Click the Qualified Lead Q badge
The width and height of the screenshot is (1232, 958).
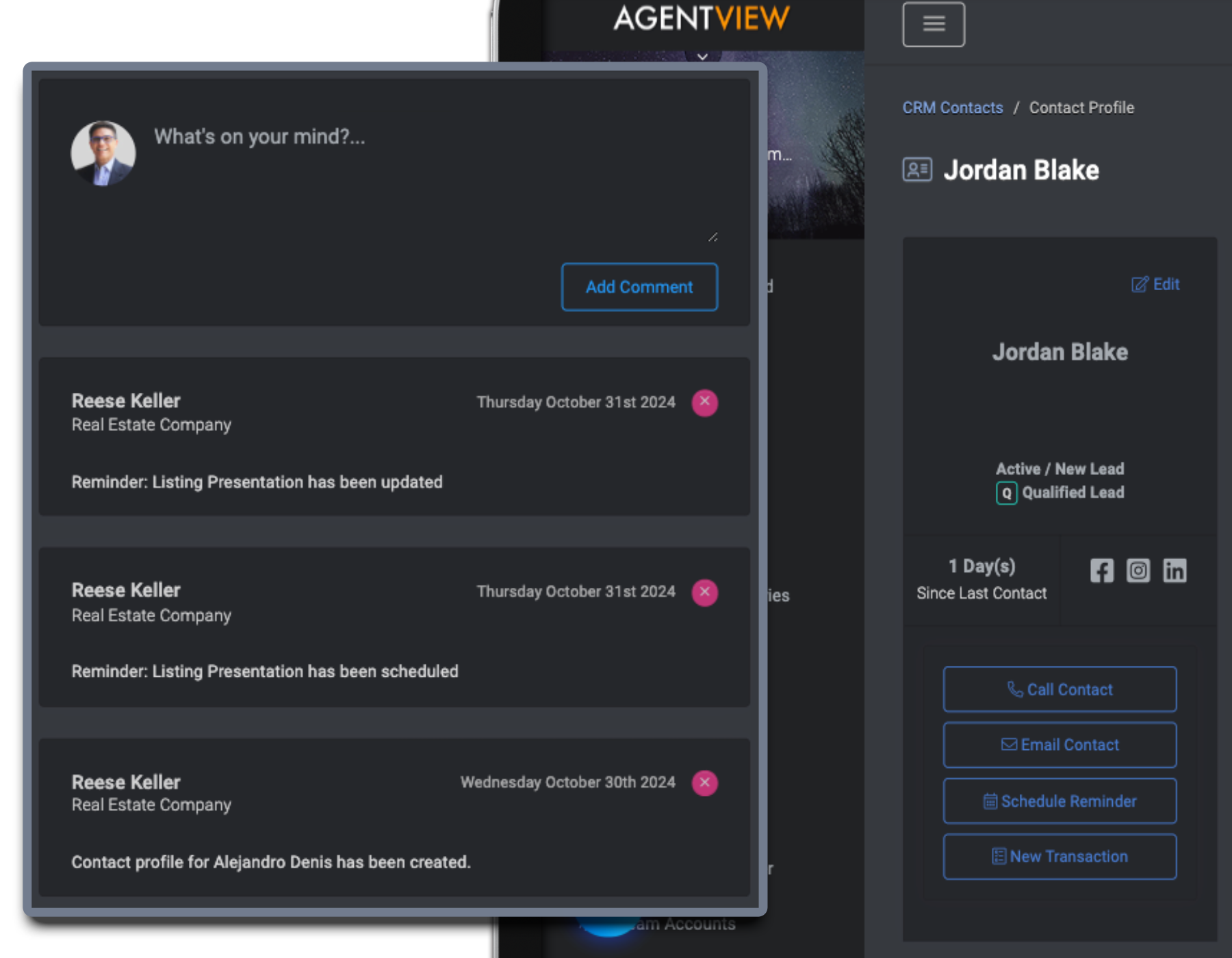click(x=1005, y=492)
